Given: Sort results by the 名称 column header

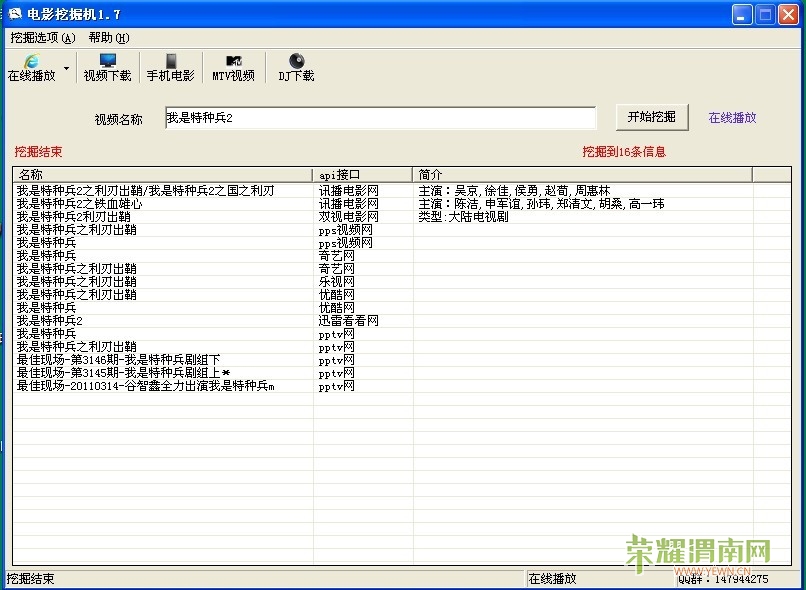Looking at the screenshot, I should [162, 174].
